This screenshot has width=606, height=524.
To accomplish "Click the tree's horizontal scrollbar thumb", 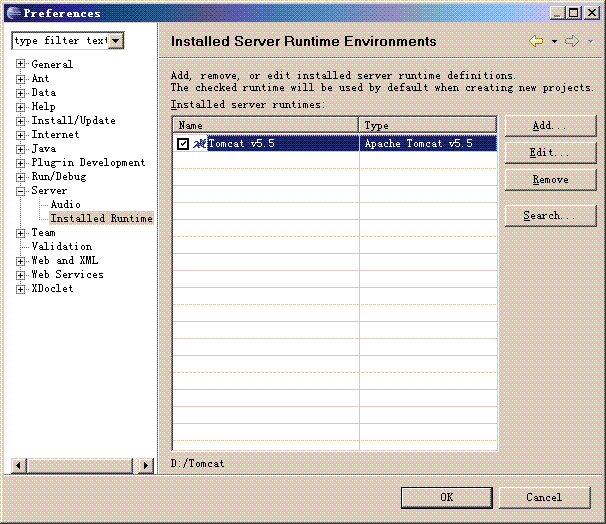I will point(80,465).
